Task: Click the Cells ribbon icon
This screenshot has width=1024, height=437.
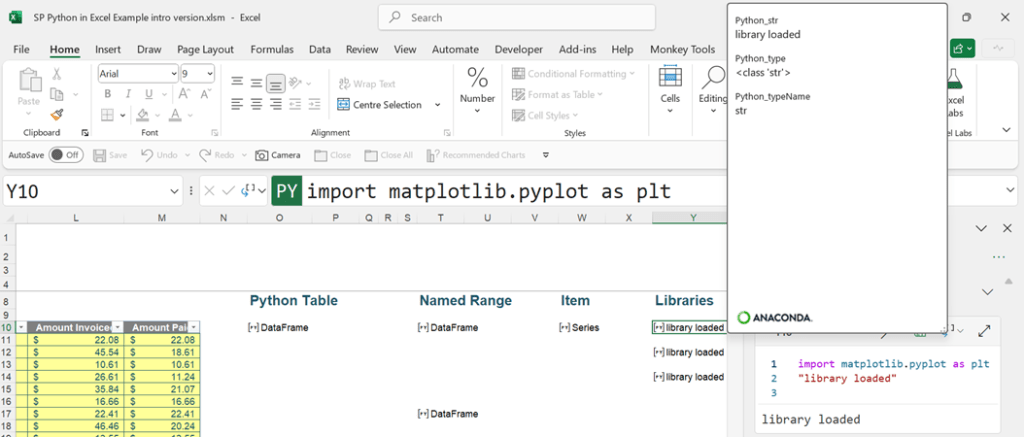Action: tap(670, 85)
